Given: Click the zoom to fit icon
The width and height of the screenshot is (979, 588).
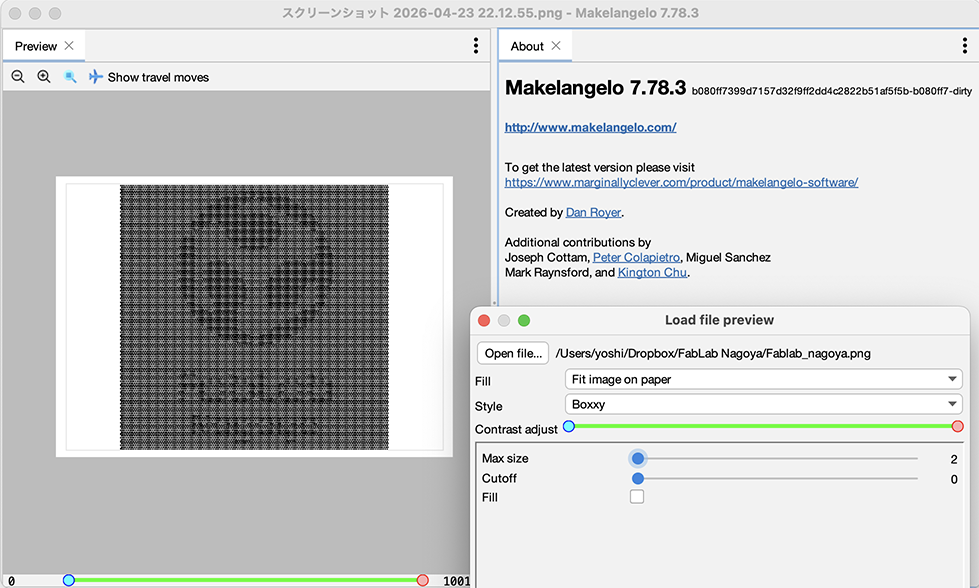Looking at the screenshot, I should tap(70, 77).
